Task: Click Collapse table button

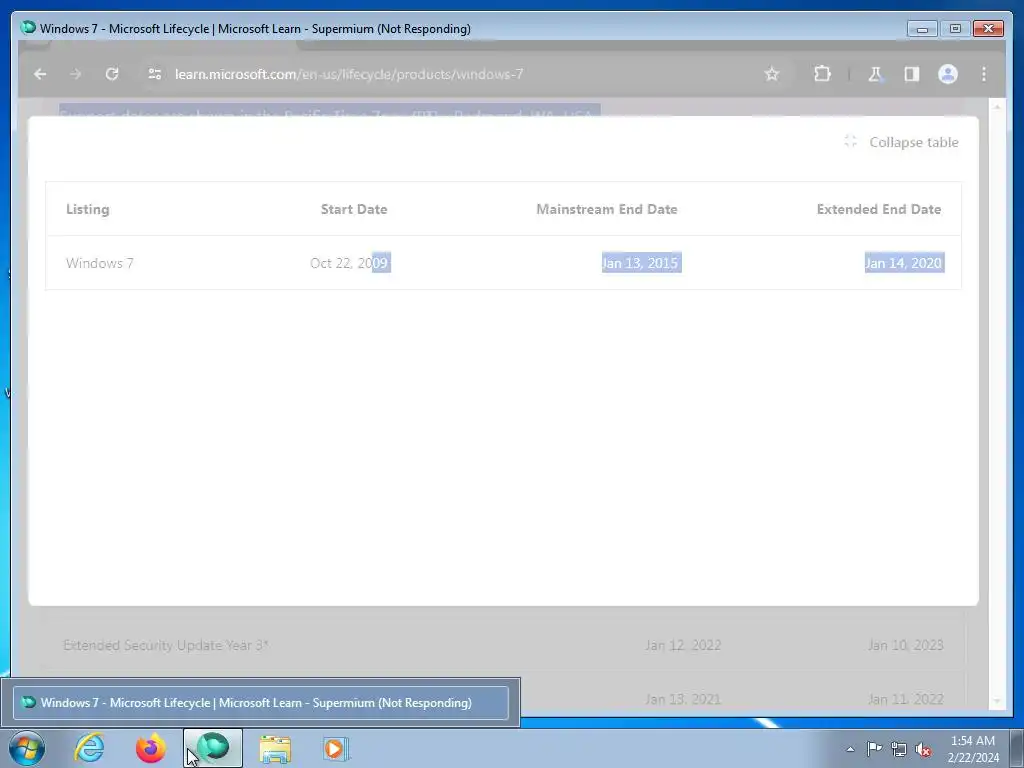Action: pyautogui.click(x=901, y=142)
